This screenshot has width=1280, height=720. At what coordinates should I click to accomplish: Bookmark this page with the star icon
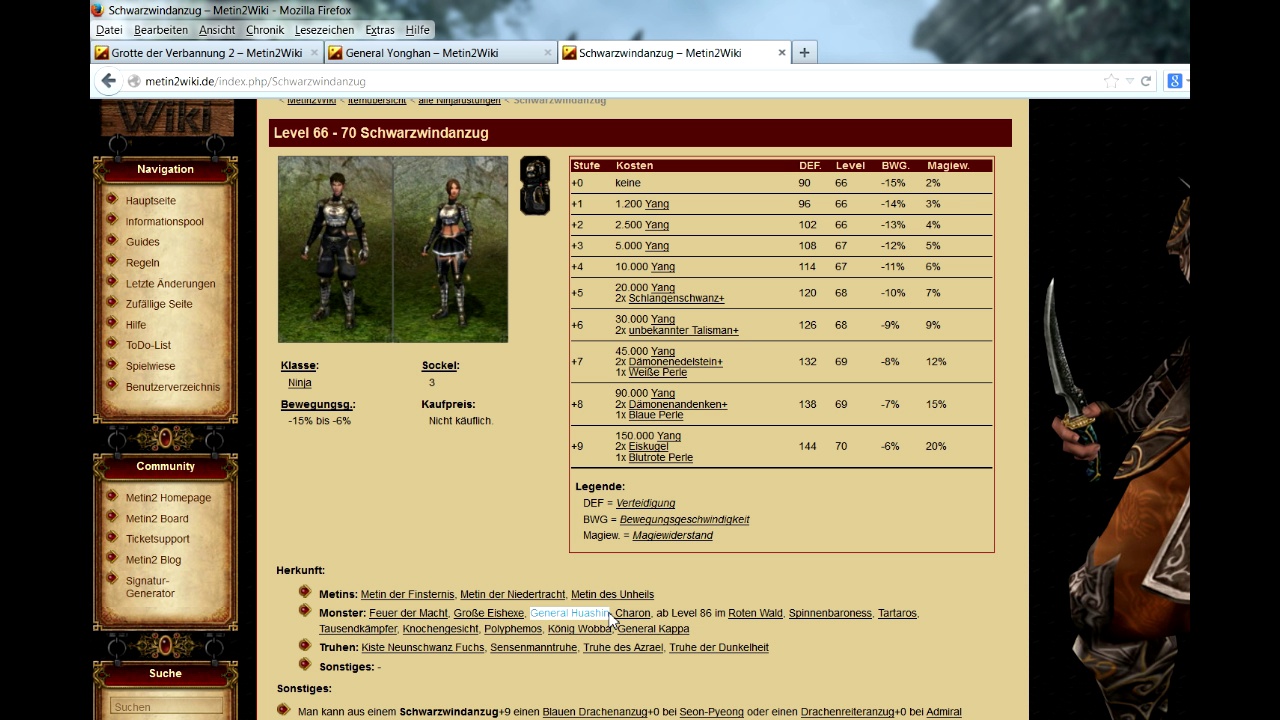tap(1110, 81)
